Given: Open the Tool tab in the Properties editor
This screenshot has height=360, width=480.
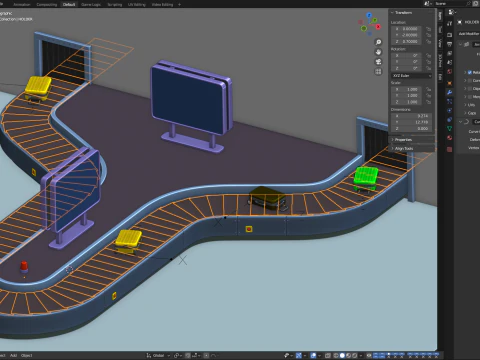Looking at the screenshot, I should (449, 23).
